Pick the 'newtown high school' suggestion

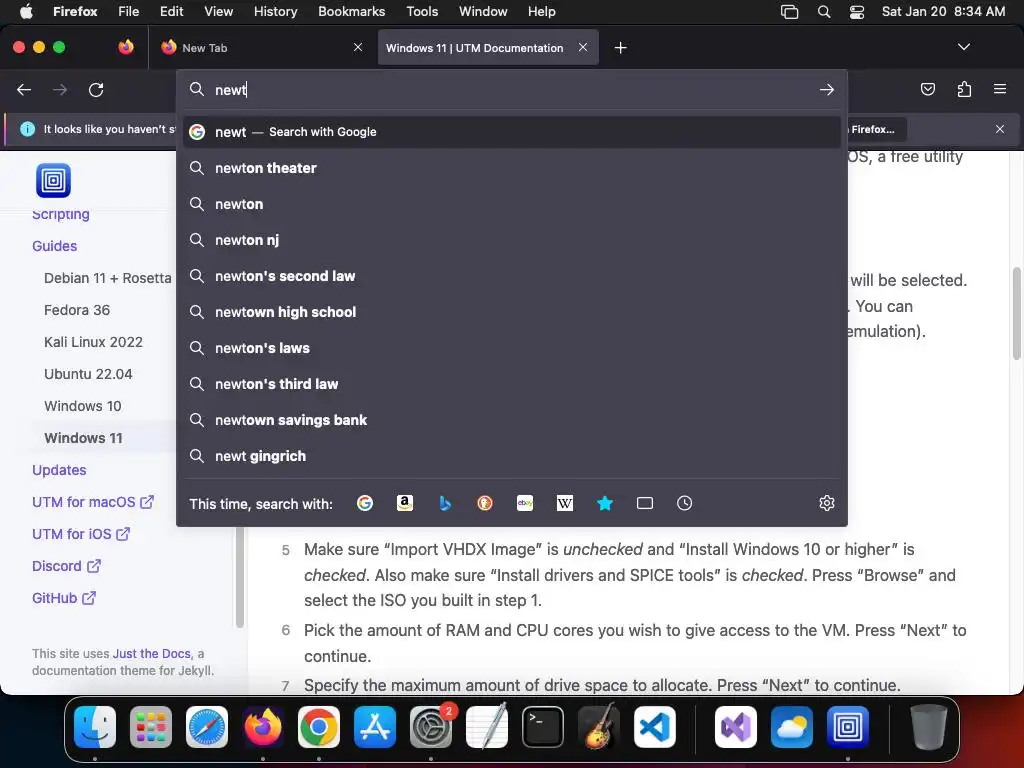512,312
